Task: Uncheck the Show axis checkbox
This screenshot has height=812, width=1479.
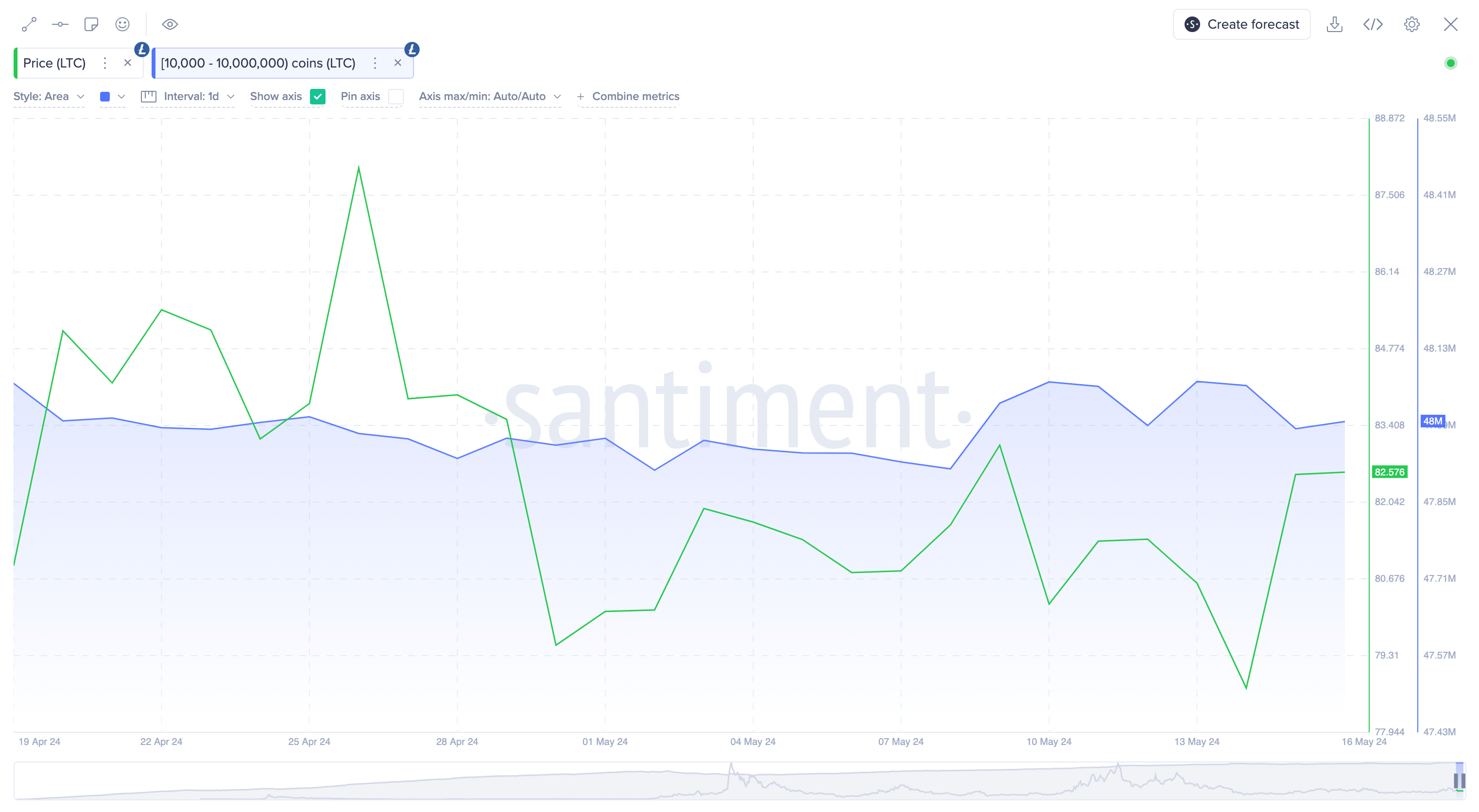Action: pyautogui.click(x=317, y=97)
